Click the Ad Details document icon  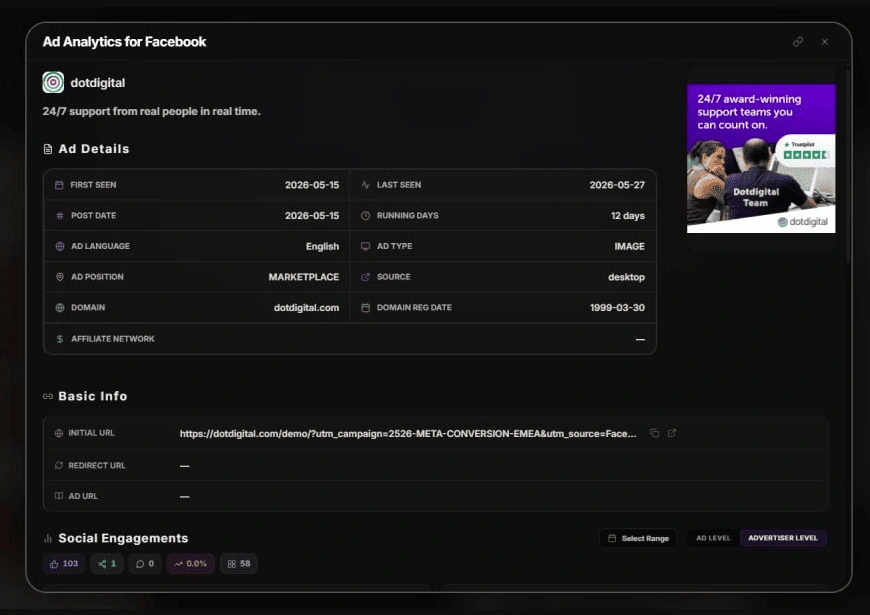[48, 149]
